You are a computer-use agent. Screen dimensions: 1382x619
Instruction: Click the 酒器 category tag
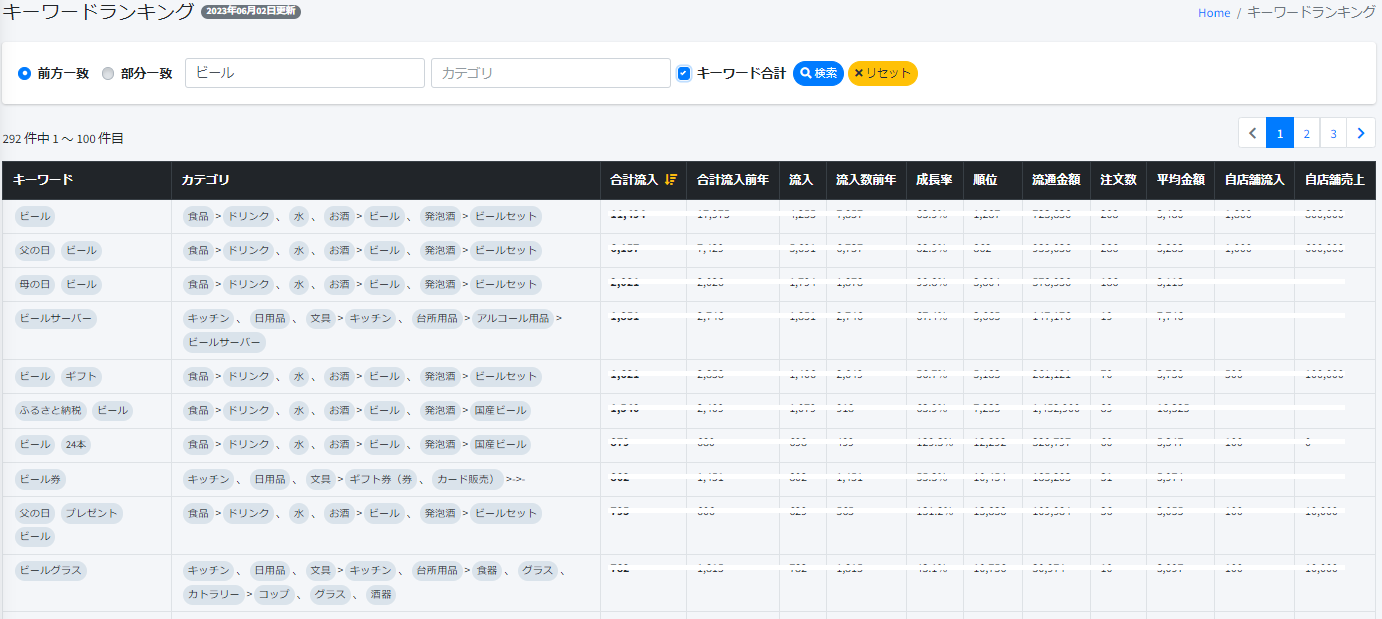(381, 594)
